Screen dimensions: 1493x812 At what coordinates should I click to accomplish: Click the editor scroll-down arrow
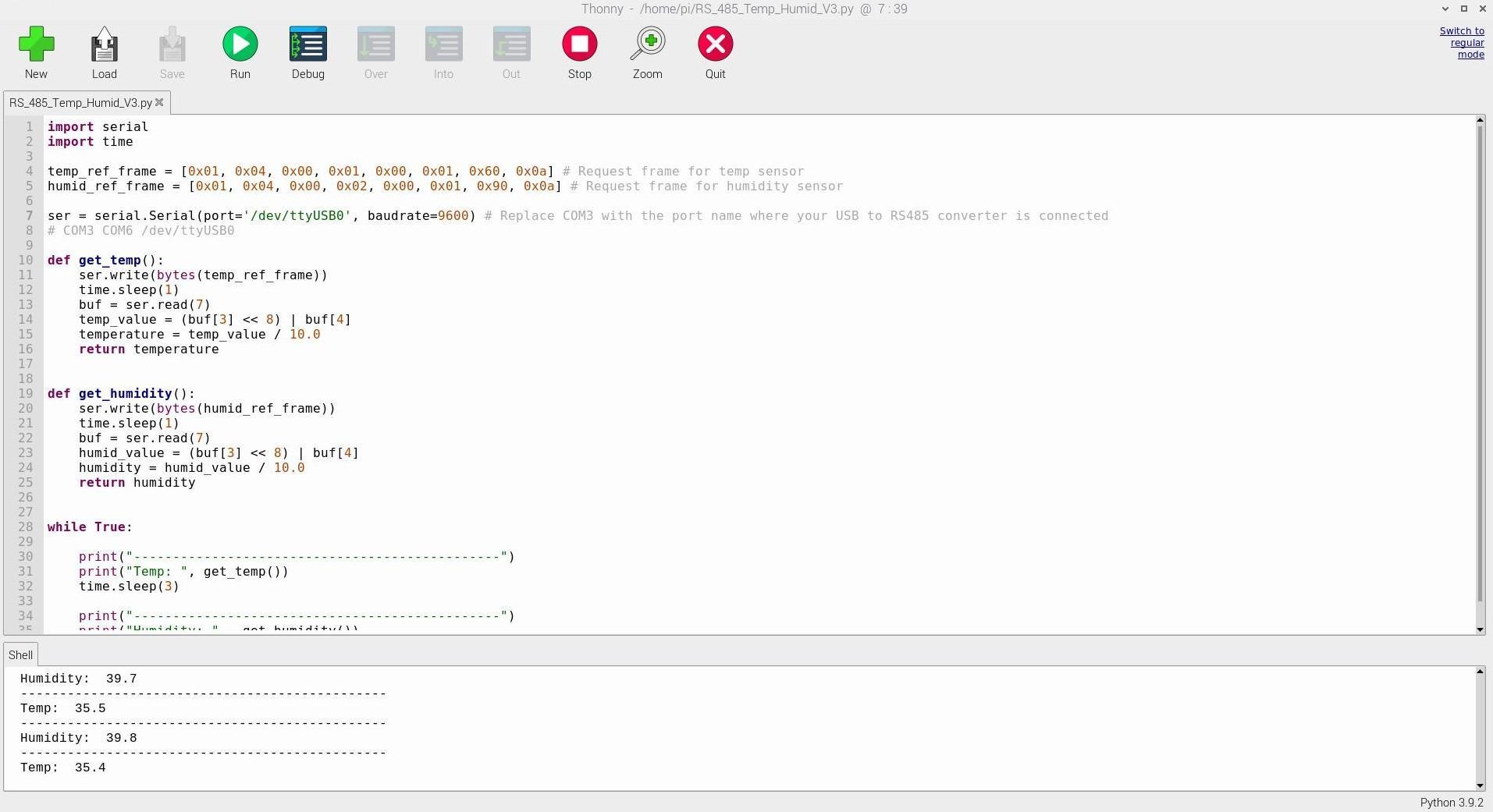[x=1480, y=629]
